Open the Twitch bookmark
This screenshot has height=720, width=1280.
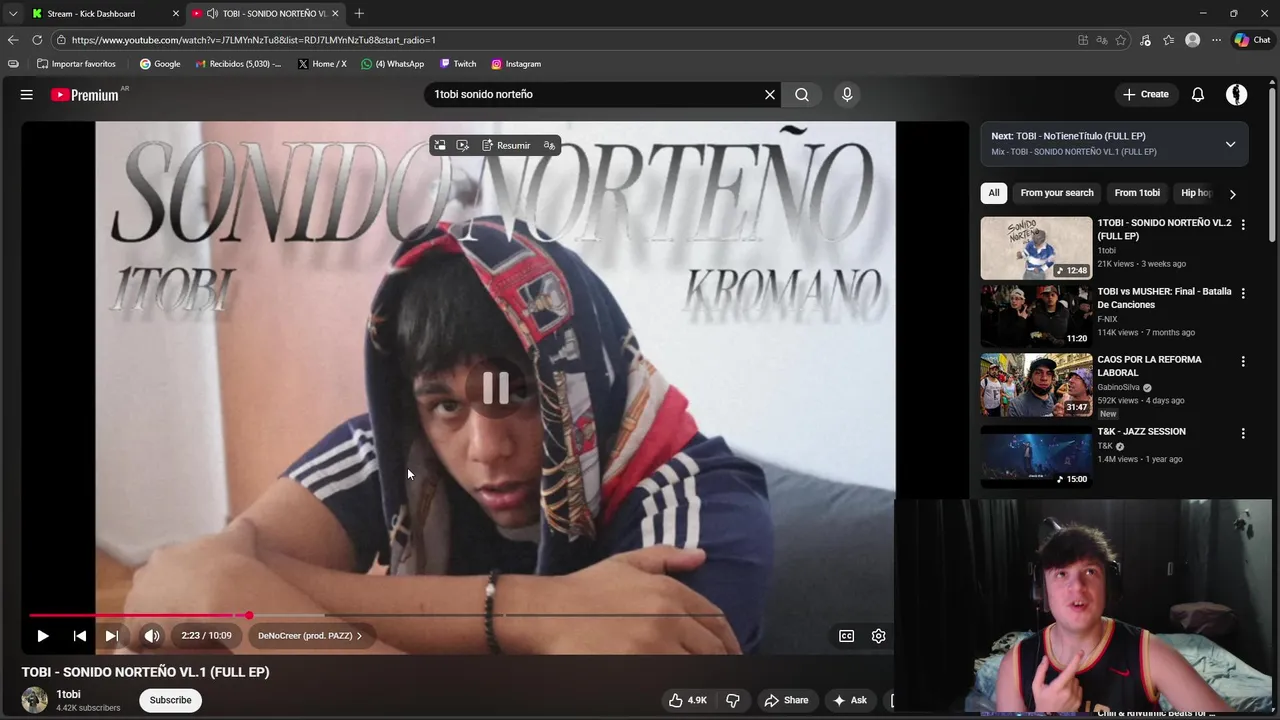pos(458,64)
